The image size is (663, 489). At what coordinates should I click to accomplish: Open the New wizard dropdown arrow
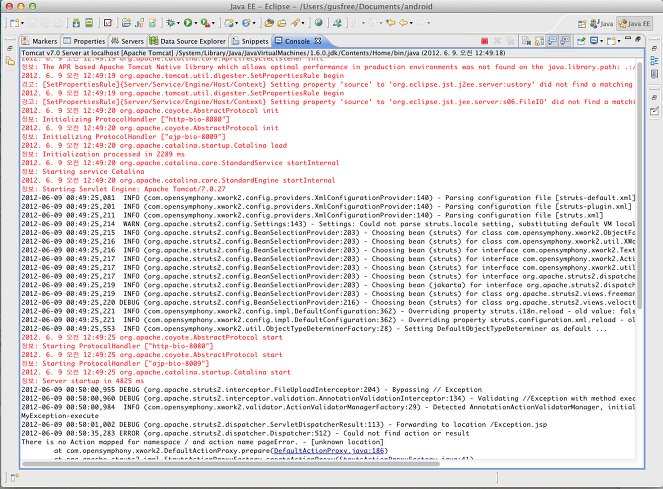22,23
